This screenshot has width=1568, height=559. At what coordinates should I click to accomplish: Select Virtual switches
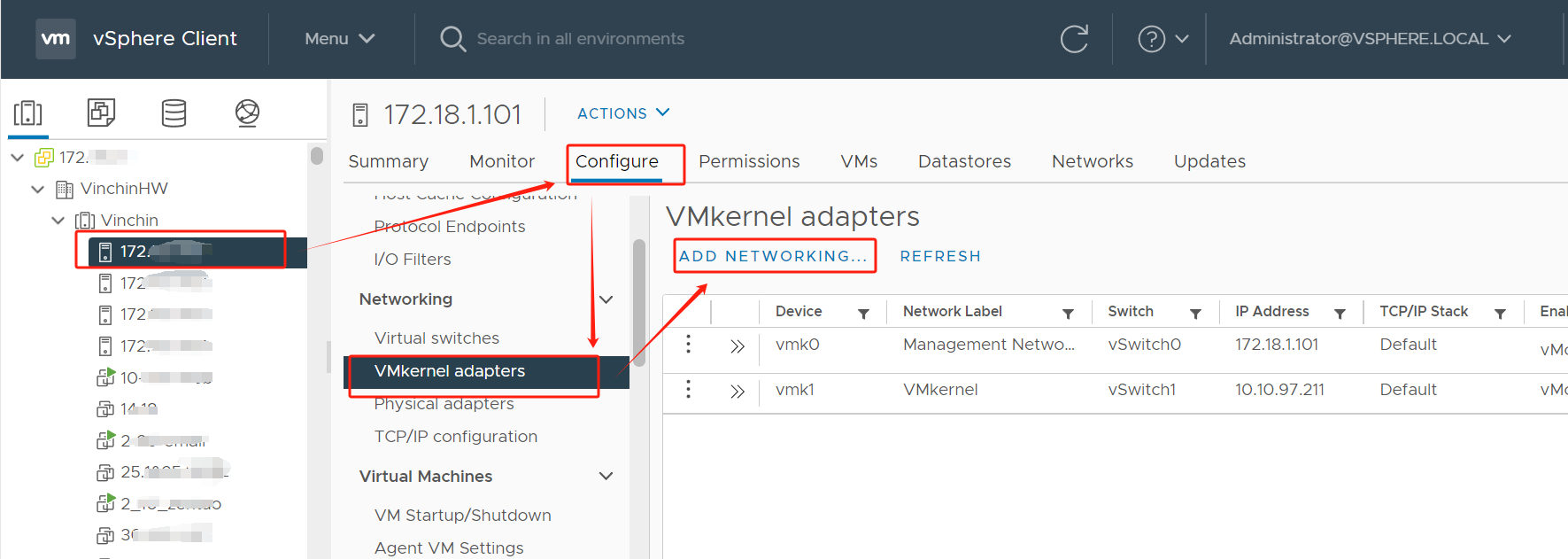pos(436,338)
